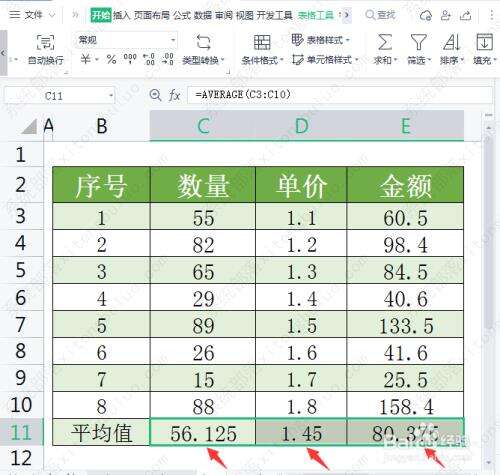The image size is (500, 475).
Task: Select the column D header
Action: coord(301,126)
